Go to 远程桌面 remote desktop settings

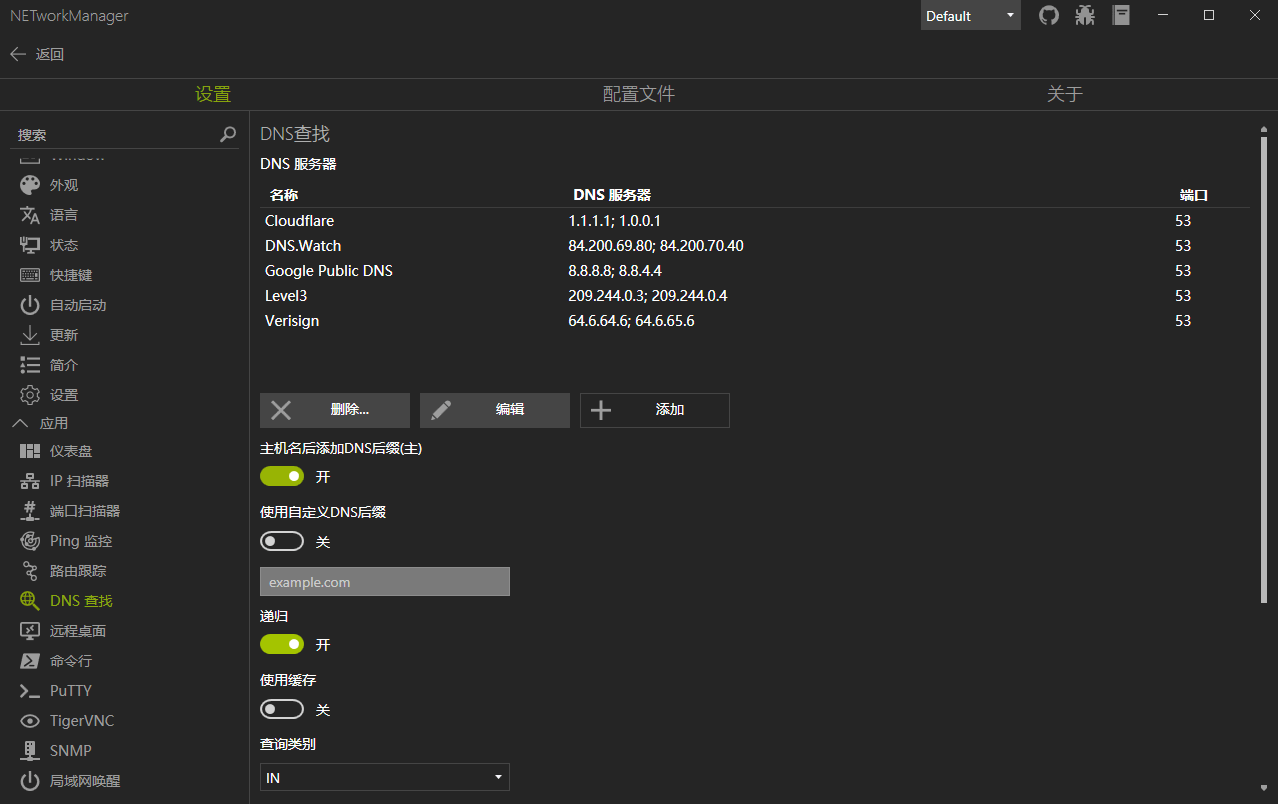pyautogui.click(x=77, y=631)
